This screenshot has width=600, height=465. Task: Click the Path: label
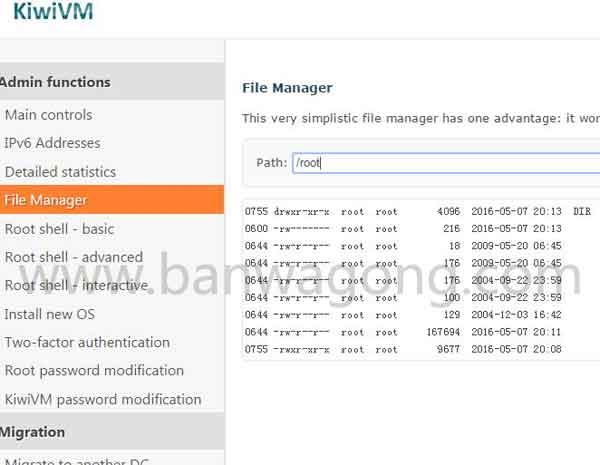[272, 163]
